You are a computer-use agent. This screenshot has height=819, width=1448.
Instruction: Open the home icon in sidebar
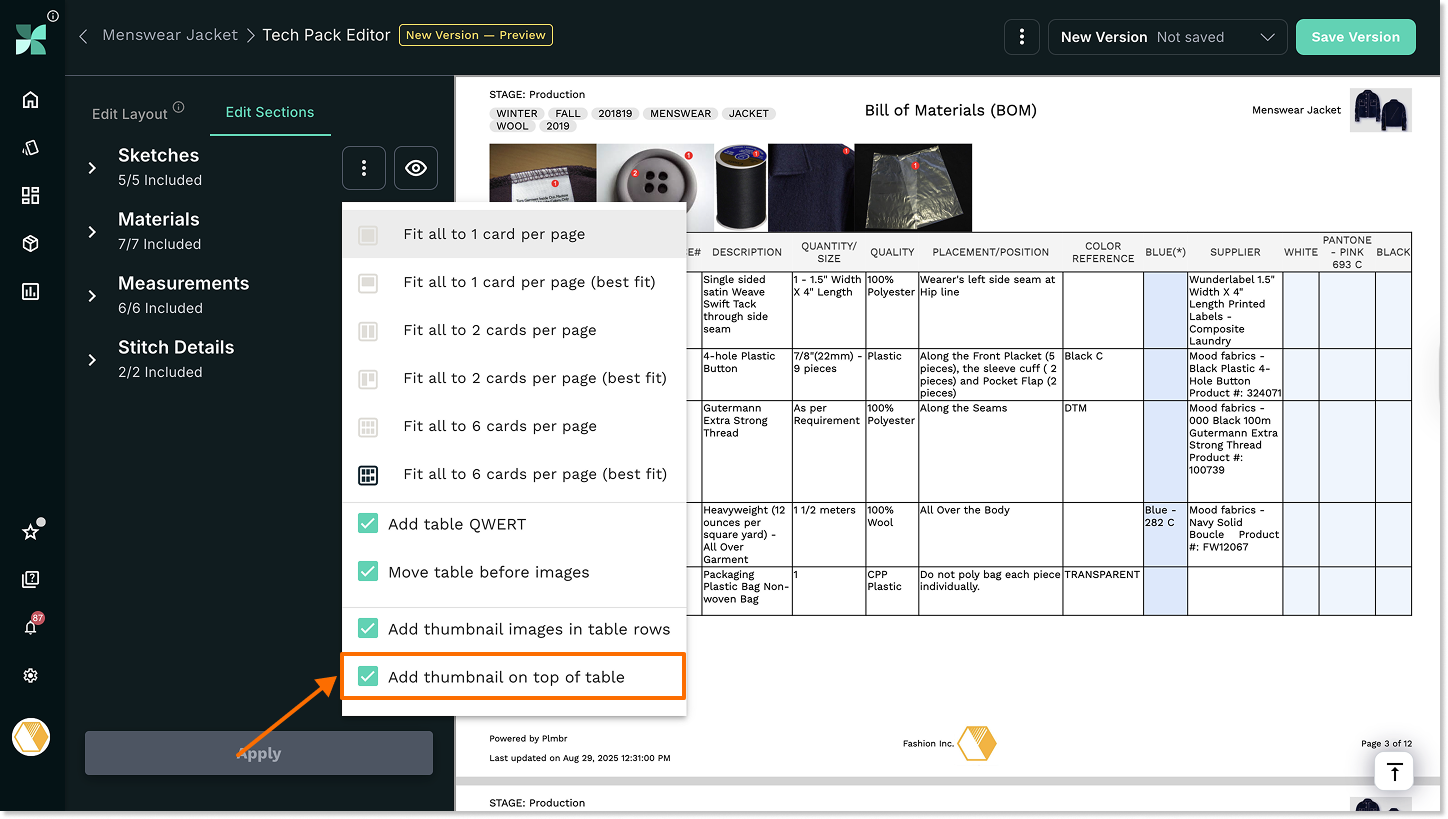[x=30, y=100]
